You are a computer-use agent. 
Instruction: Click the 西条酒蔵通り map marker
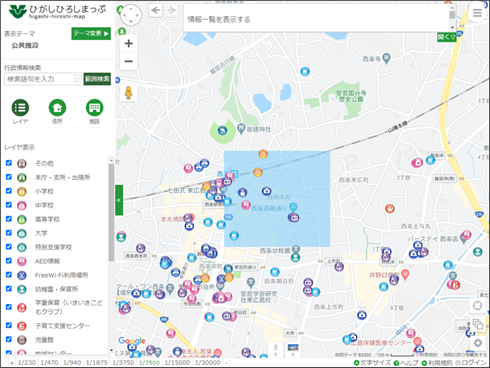coord(293,207)
